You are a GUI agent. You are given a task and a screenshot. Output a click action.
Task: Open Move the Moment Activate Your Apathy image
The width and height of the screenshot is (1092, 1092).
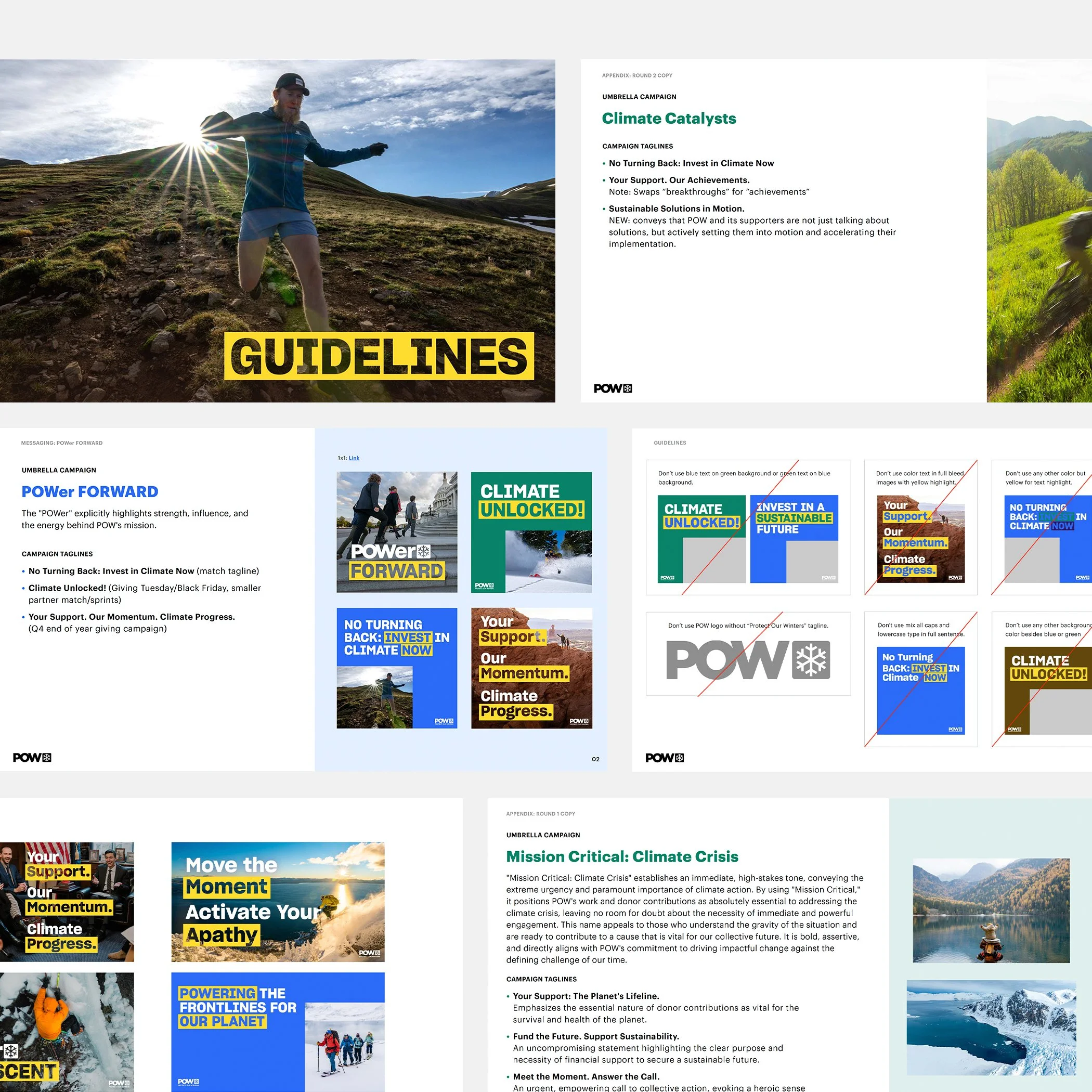pyautogui.click(x=278, y=902)
